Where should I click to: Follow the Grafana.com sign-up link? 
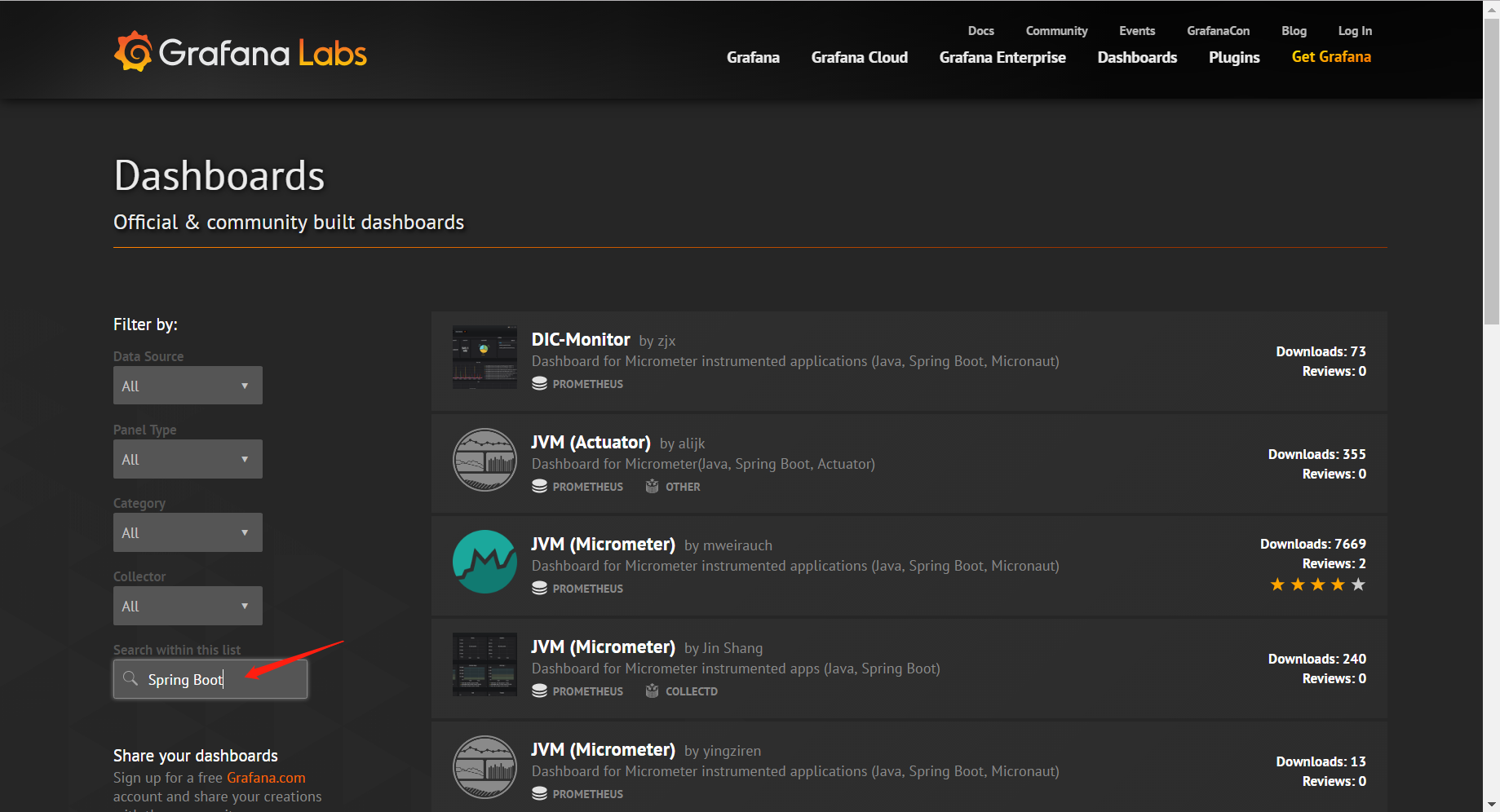pos(266,778)
